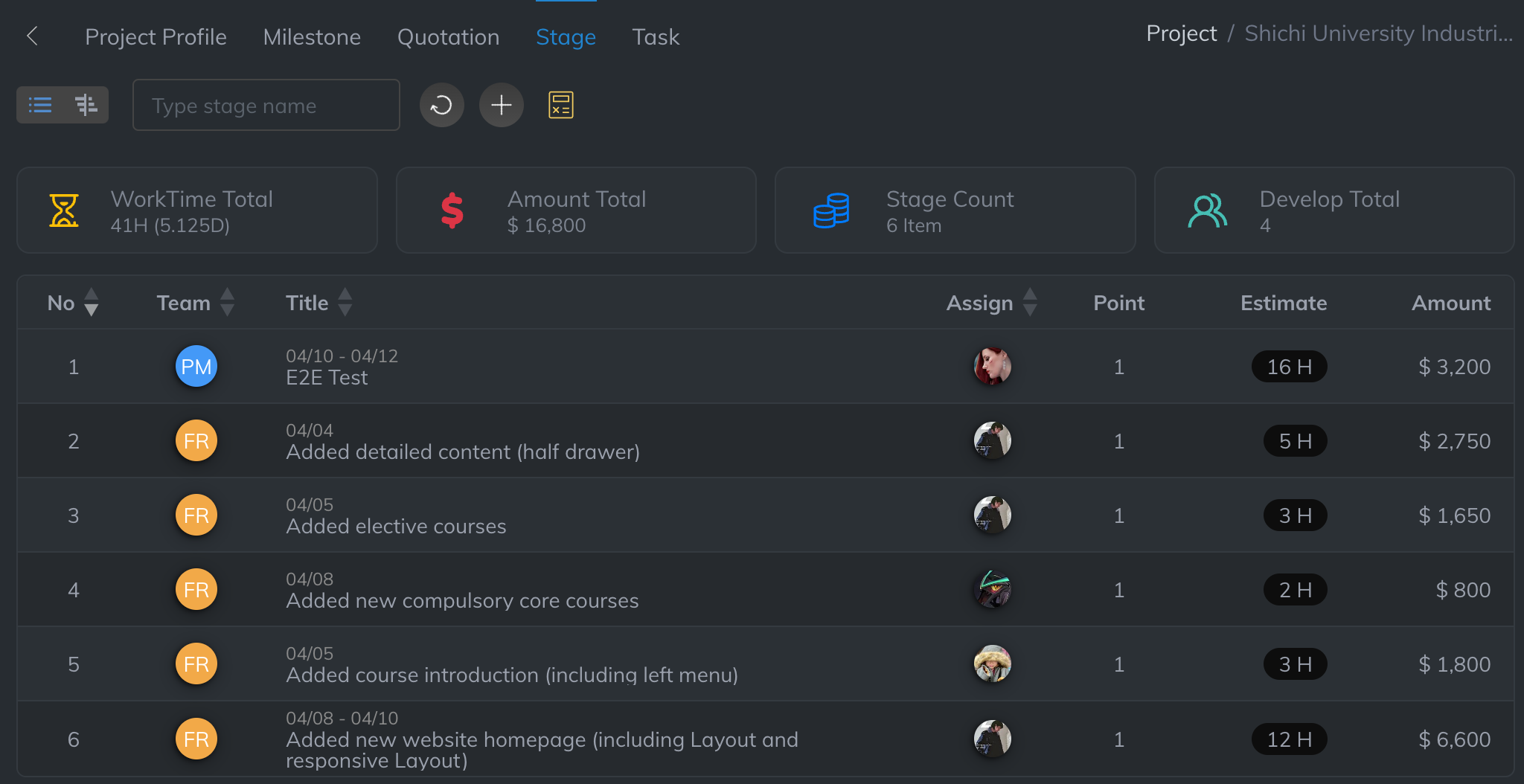The width and height of the screenshot is (1524, 784).
Task: Click the Project breadcrumb link
Action: coord(1181,33)
